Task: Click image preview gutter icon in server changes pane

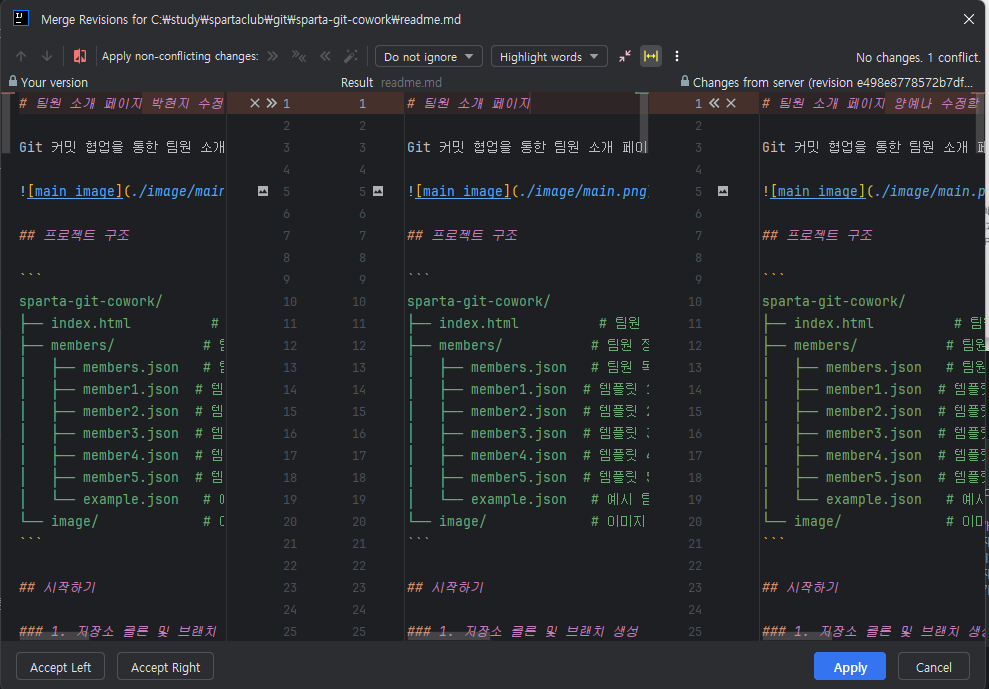Action: pyautogui.click(x=723, y=191)
